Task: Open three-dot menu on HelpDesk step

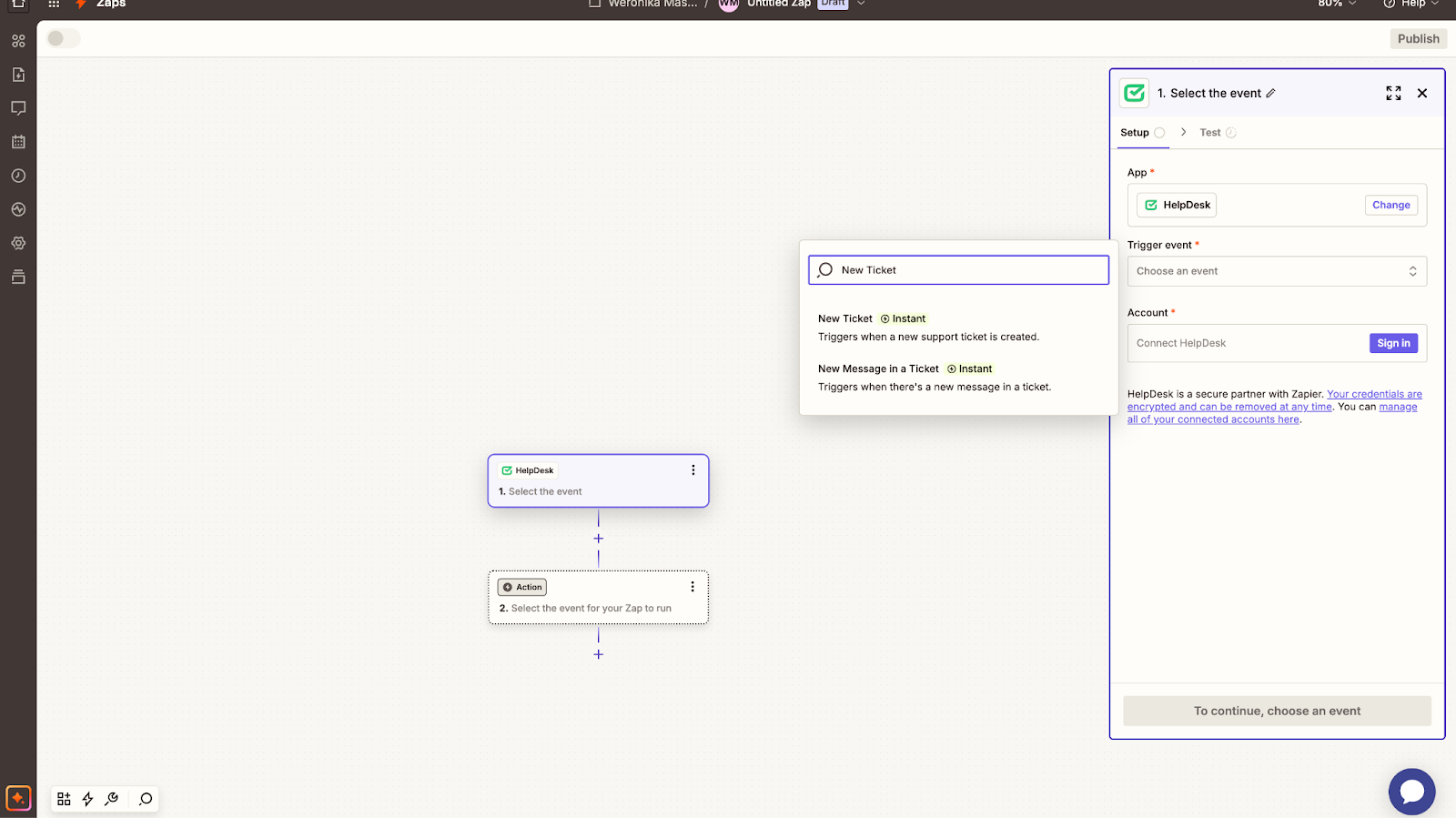Action: click(693, 470)
